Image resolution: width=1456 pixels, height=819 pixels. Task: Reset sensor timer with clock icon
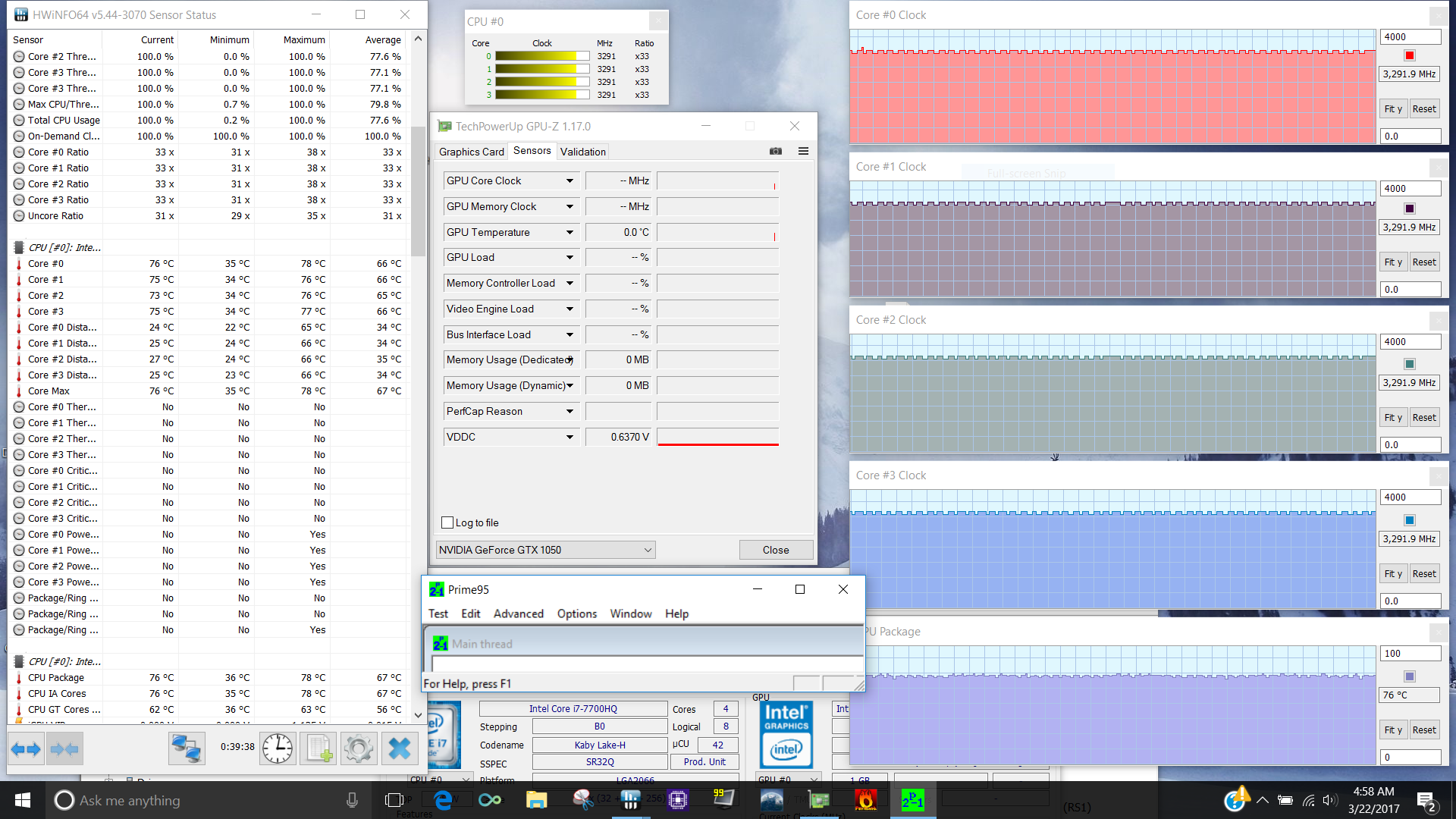pyautogui.click(x=278, y=749)
